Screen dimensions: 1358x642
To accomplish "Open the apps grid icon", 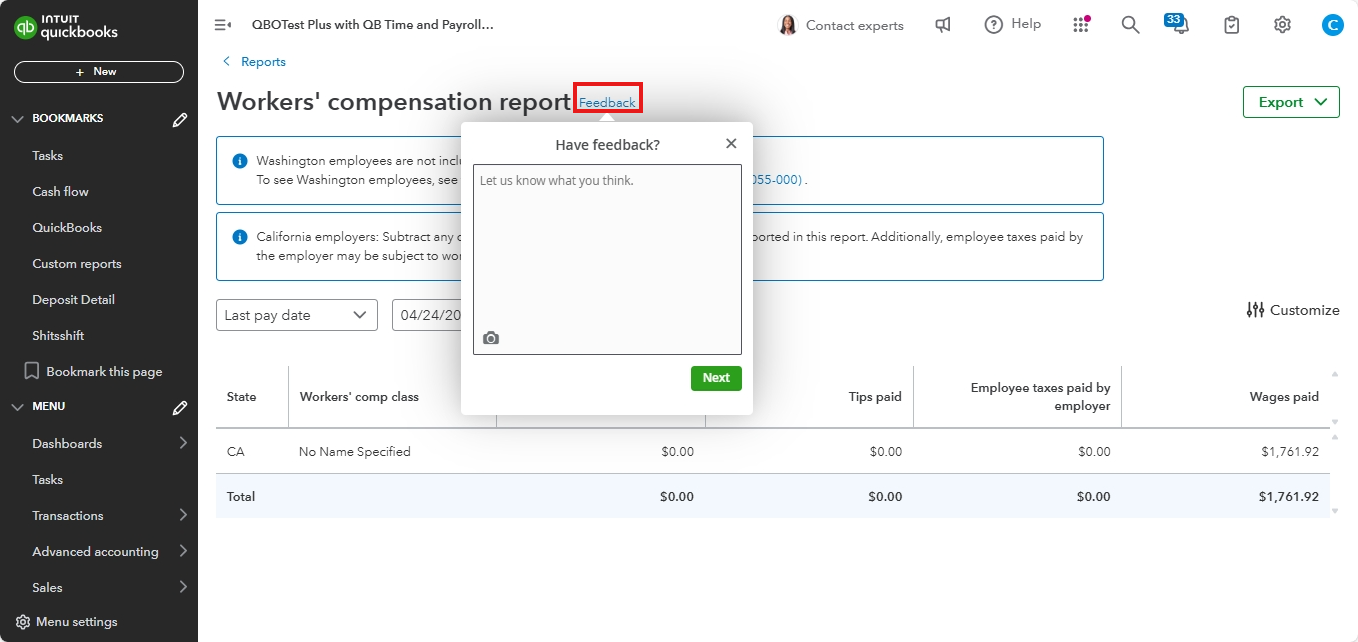I will (x=1080, y=25).
